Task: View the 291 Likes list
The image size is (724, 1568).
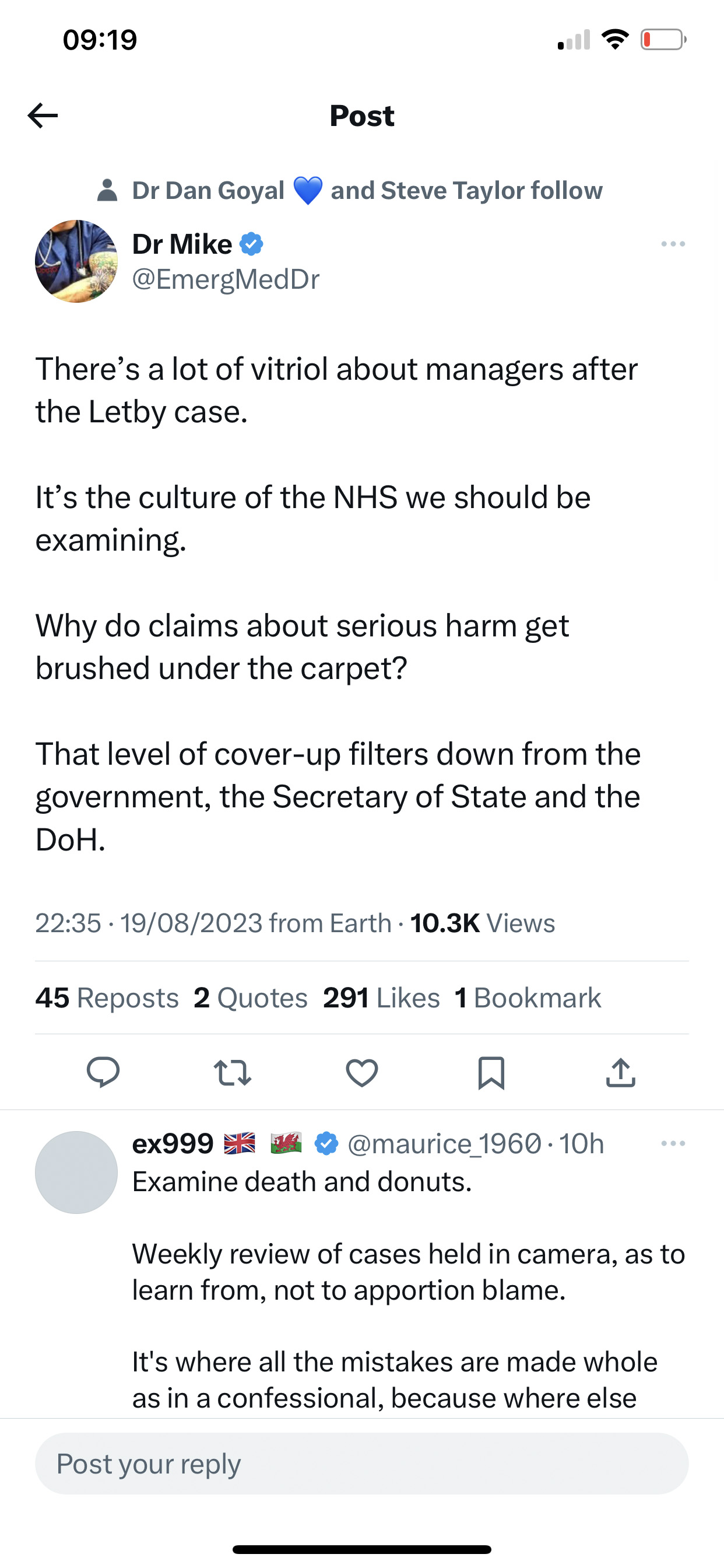Action: click(x=381, y=998)
